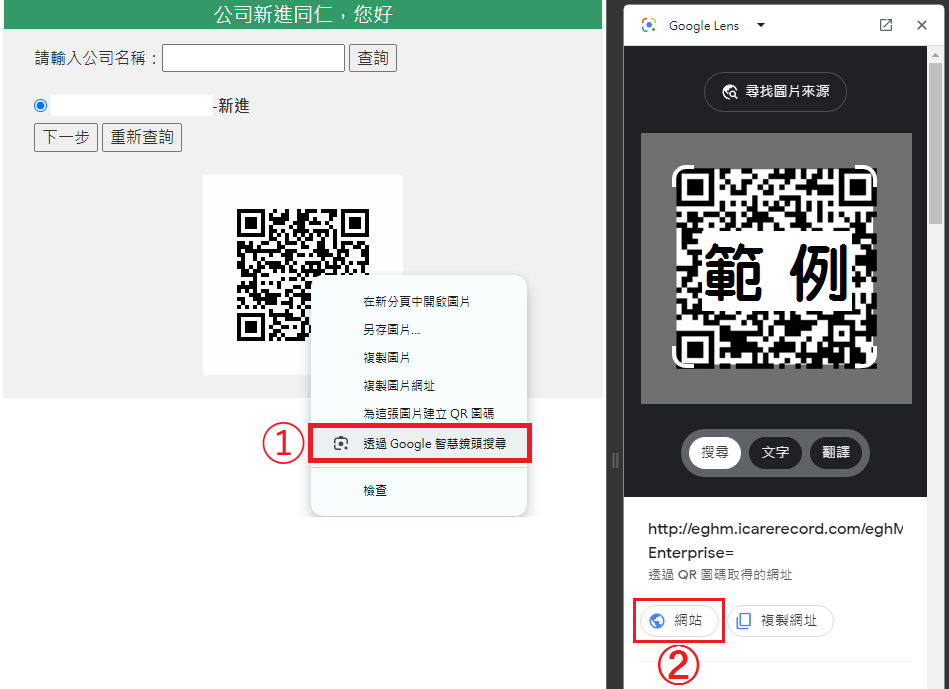The height and width of the screenshot is (689, 949).
Task: Click 複製網址 button
Action: tap(780, 621)
